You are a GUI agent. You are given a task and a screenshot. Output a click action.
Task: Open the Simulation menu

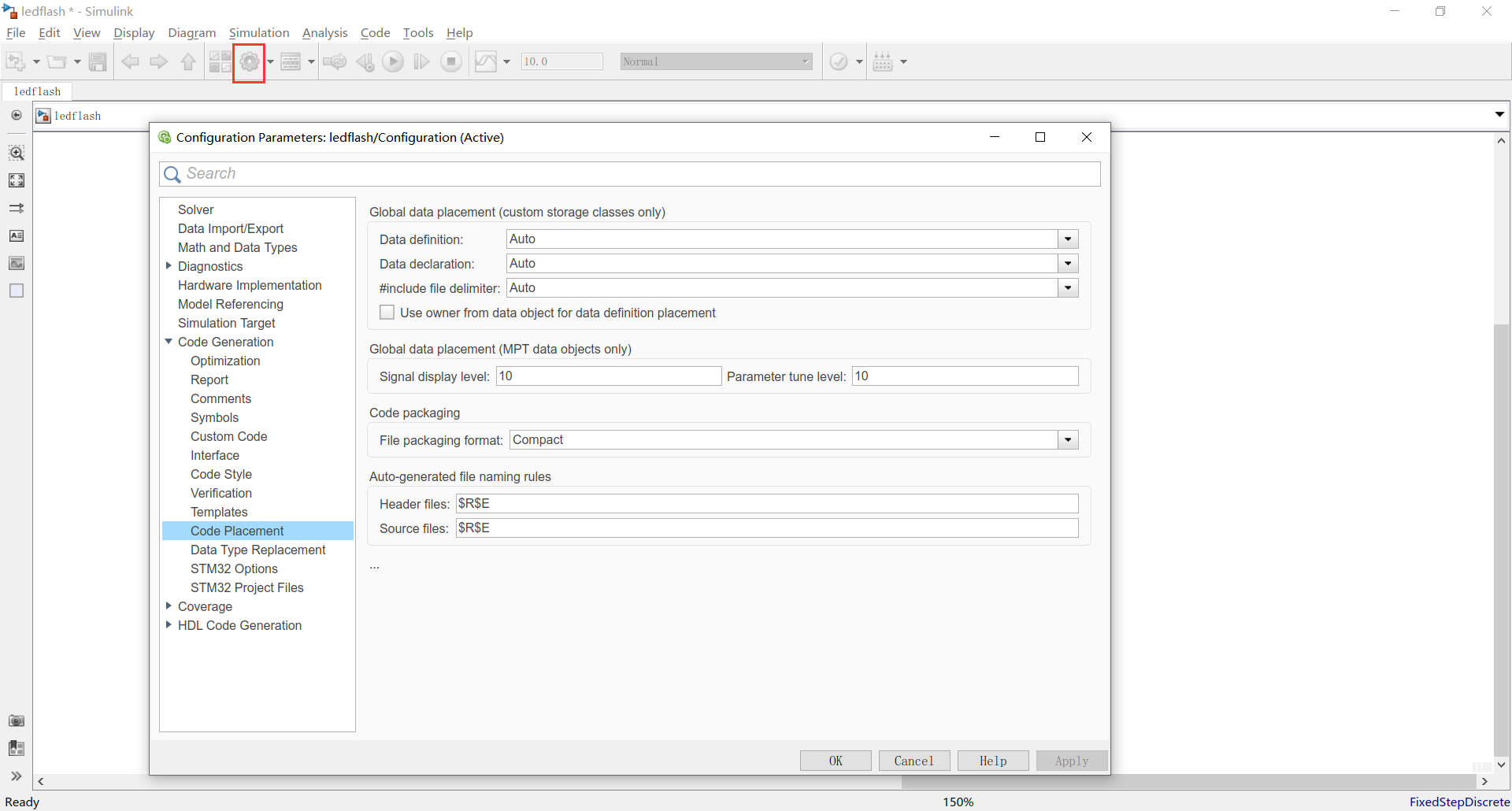coord(259,33)
